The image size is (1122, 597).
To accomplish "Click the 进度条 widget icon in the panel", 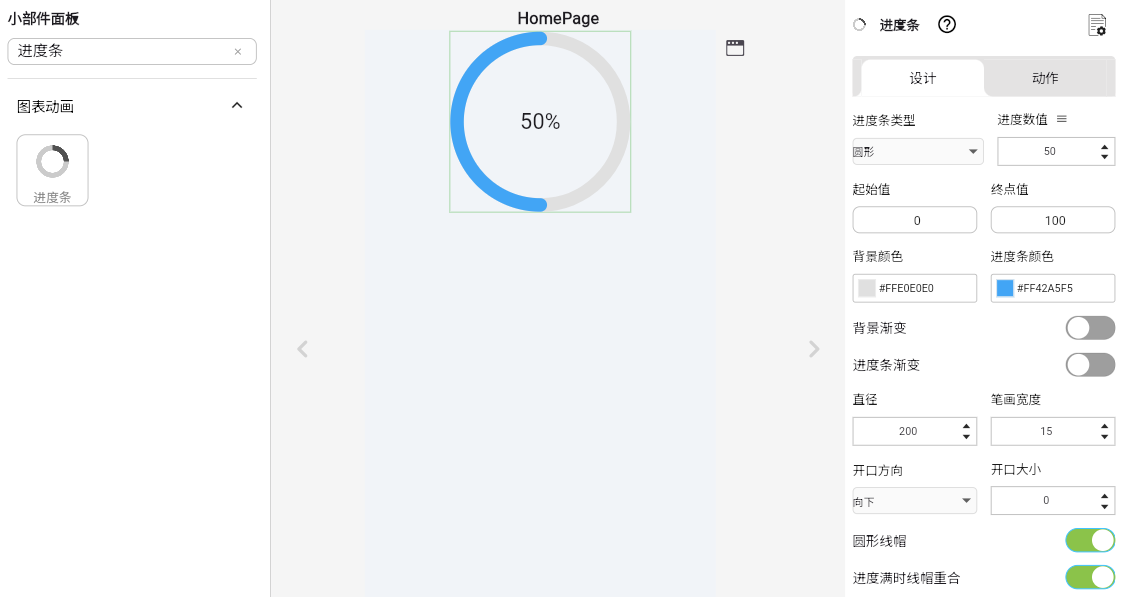I will [52, 170].
